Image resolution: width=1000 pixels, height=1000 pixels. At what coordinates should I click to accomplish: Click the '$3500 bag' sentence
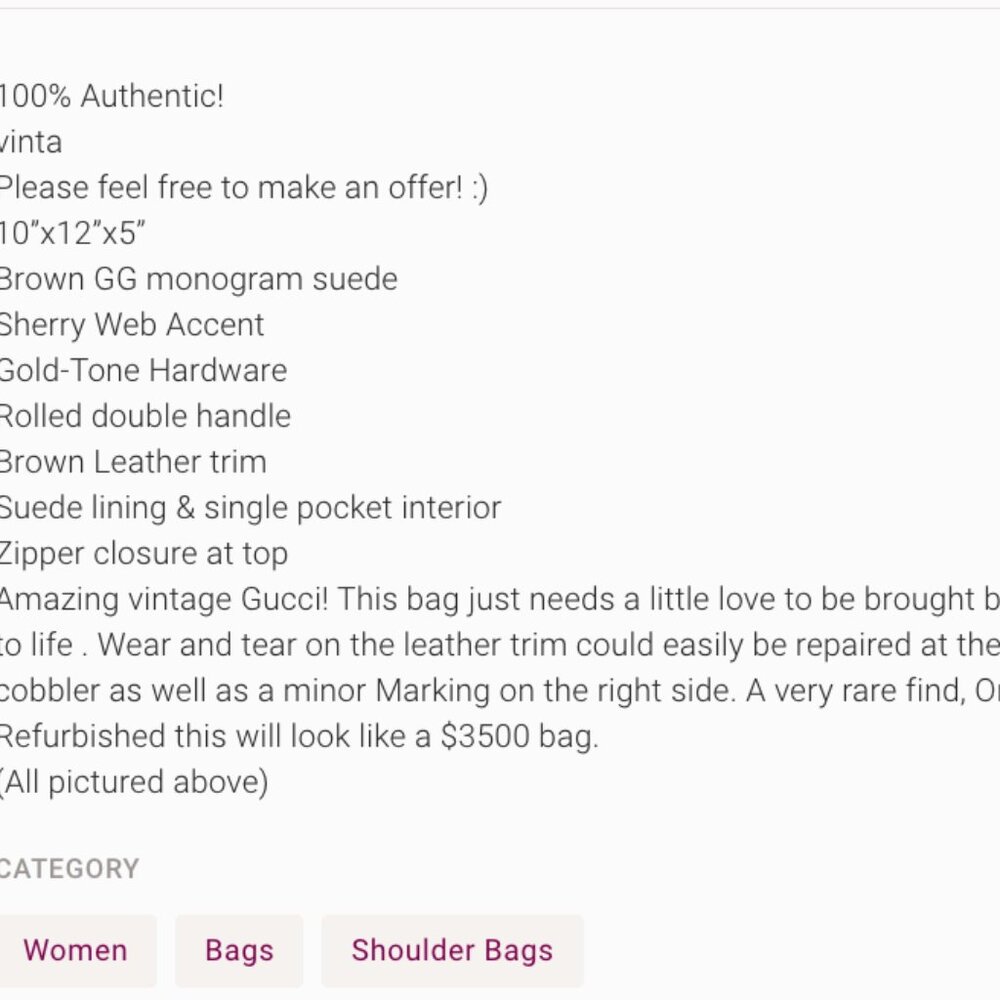(x=299, y=737)
